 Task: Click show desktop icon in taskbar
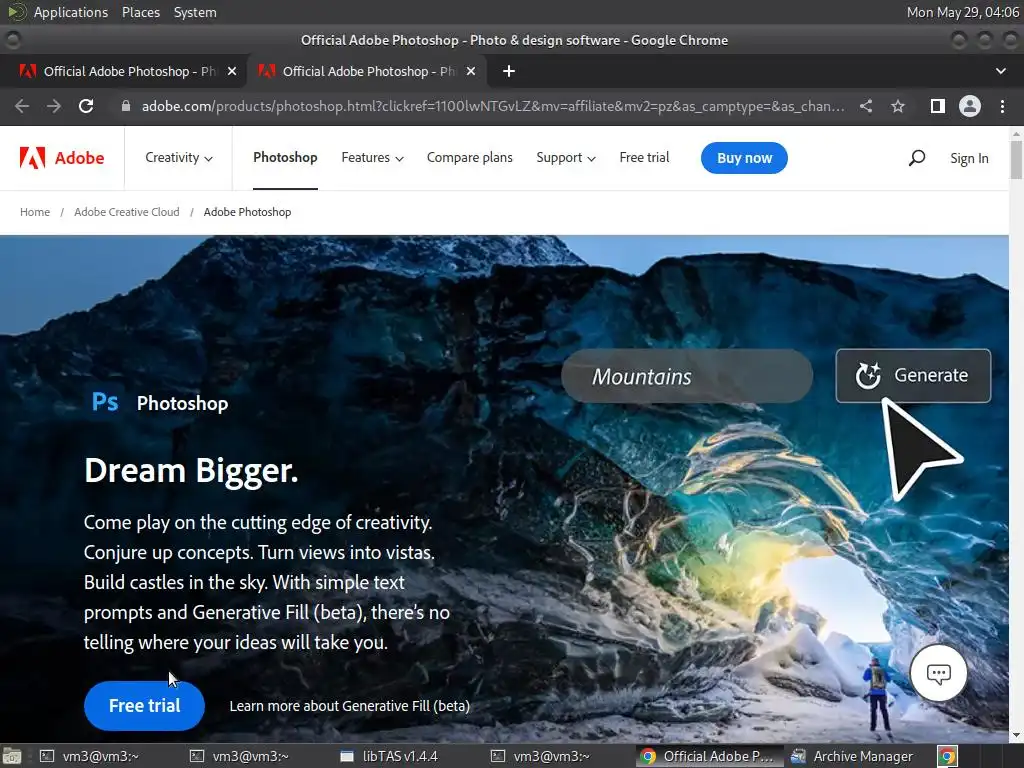(x=12, y=756)
